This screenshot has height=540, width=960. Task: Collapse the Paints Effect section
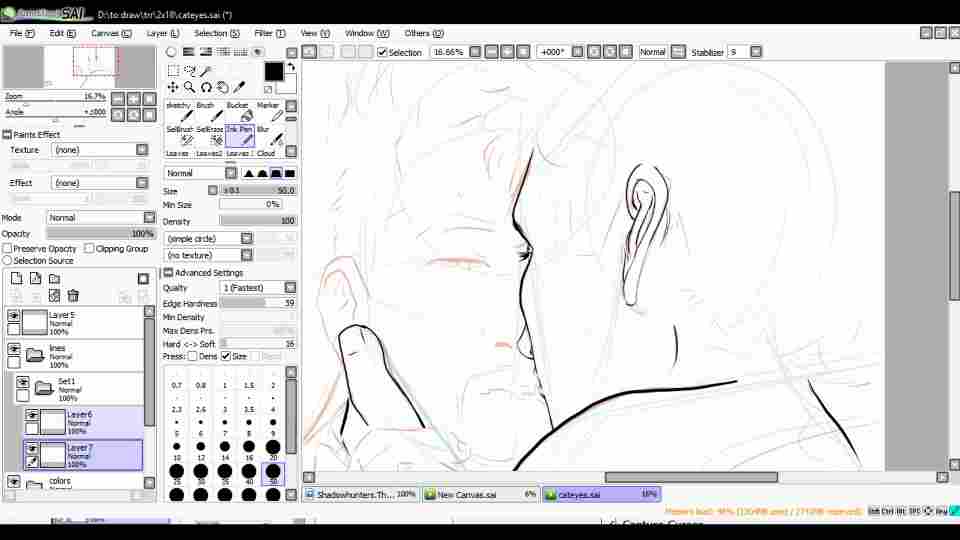pos(7,135)
